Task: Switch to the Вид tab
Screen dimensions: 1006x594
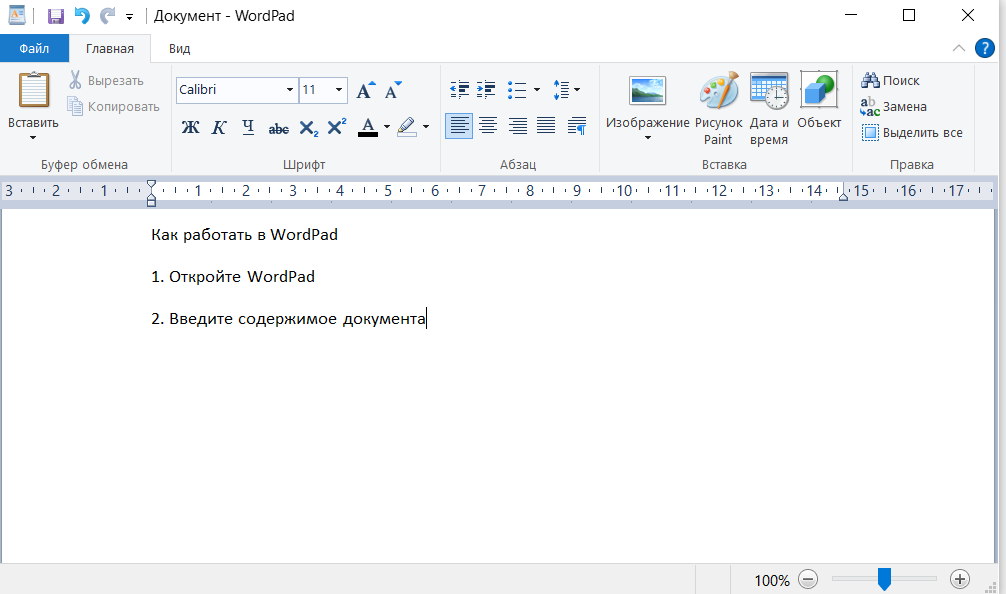Action: (x=180, y=48)
